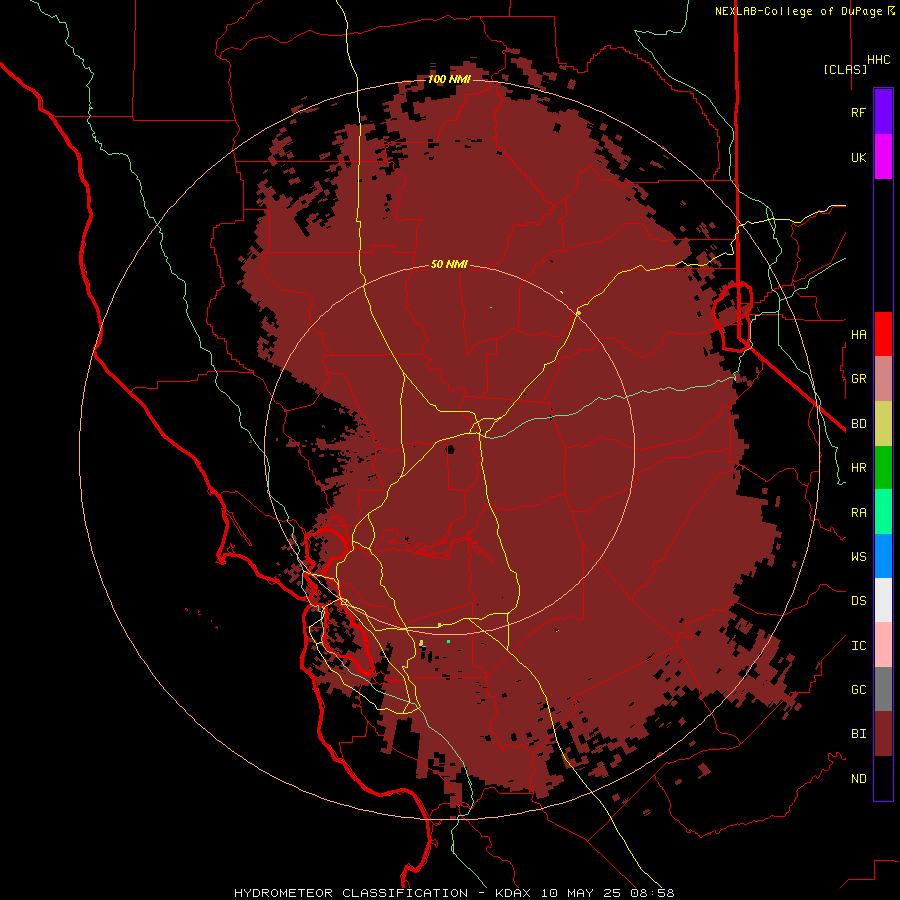Click the IC legend label
The height and width of the screenshot is (900, 900).
point(858,646)
